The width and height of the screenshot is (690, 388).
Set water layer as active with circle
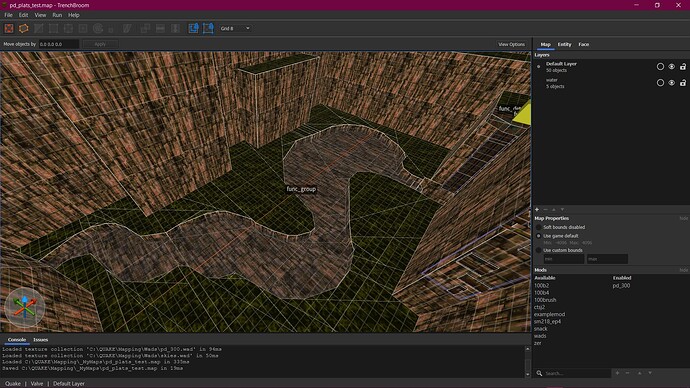(660, 83)
